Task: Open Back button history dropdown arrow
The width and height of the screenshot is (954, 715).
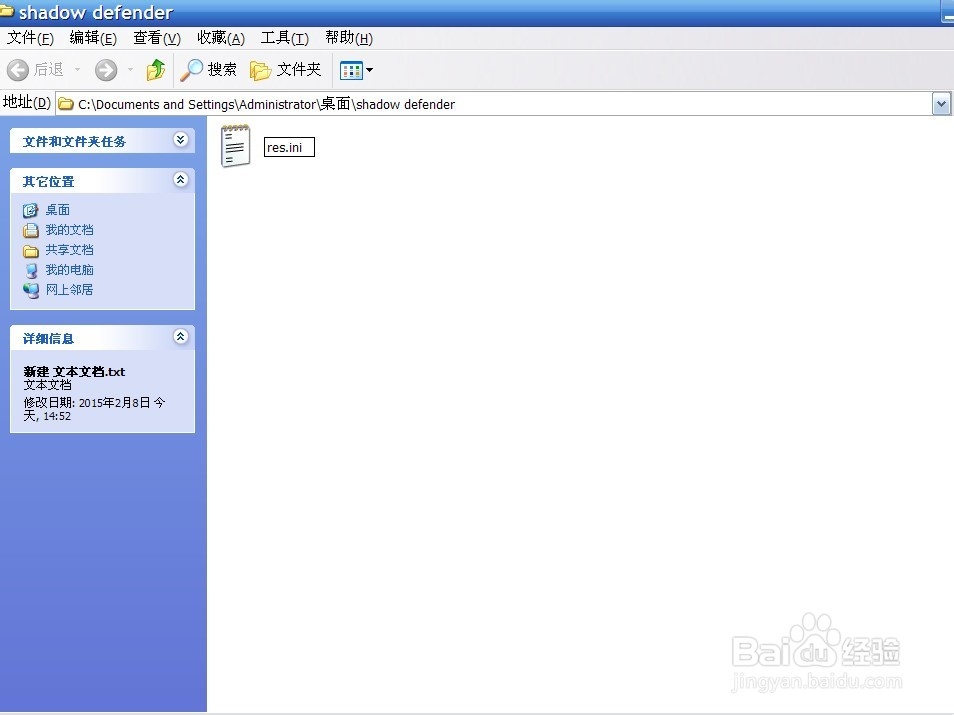Action: tap(77, 70)
